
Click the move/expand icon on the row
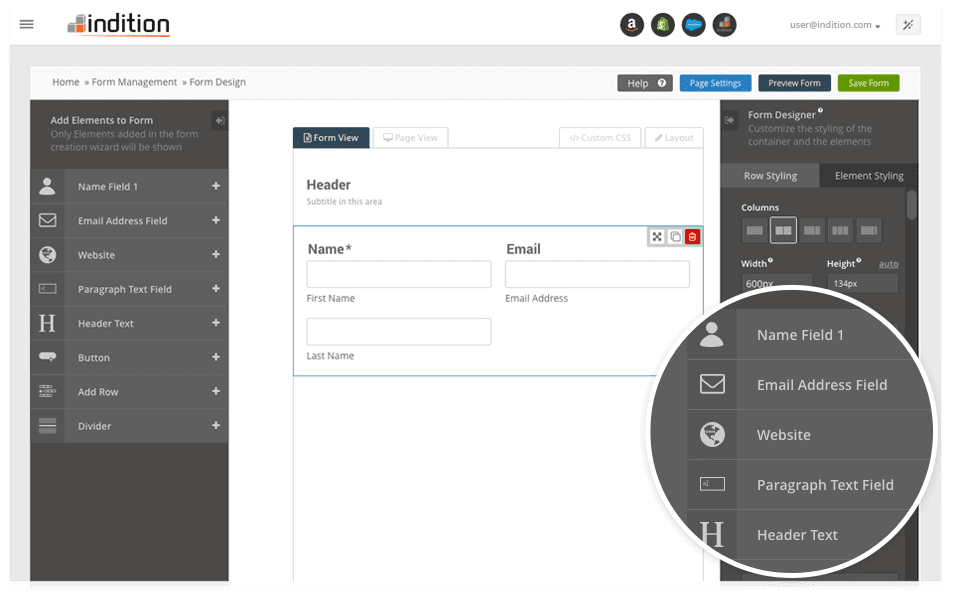click(x=657, y=237)
